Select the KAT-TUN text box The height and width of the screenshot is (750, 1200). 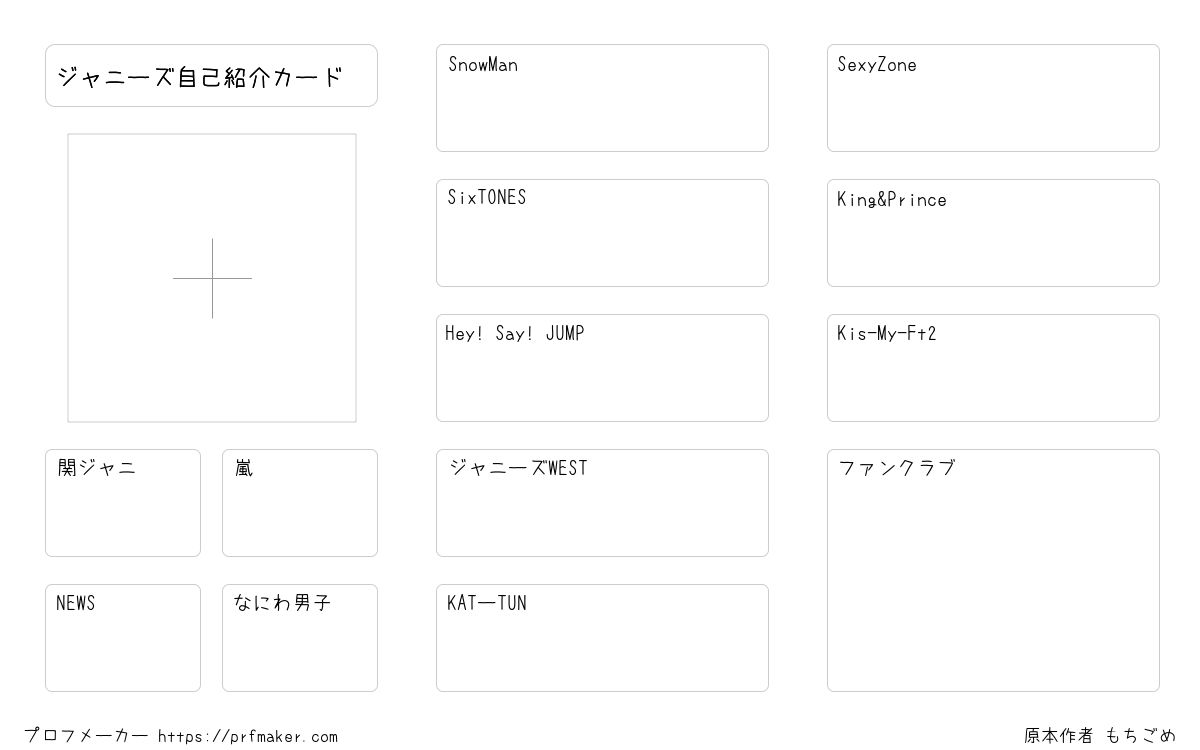602,638
